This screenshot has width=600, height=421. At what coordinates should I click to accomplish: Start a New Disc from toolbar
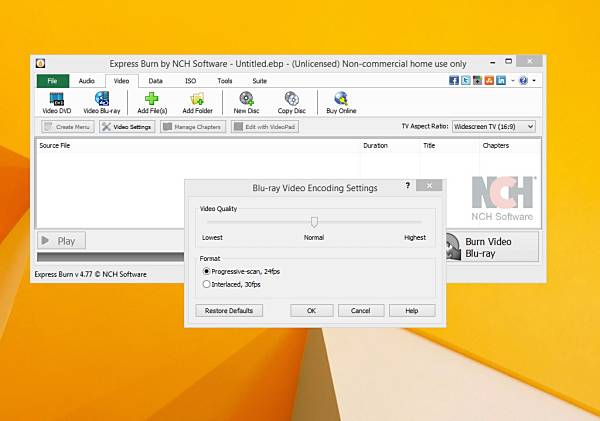pyautogui.click(x=246, y=98)
